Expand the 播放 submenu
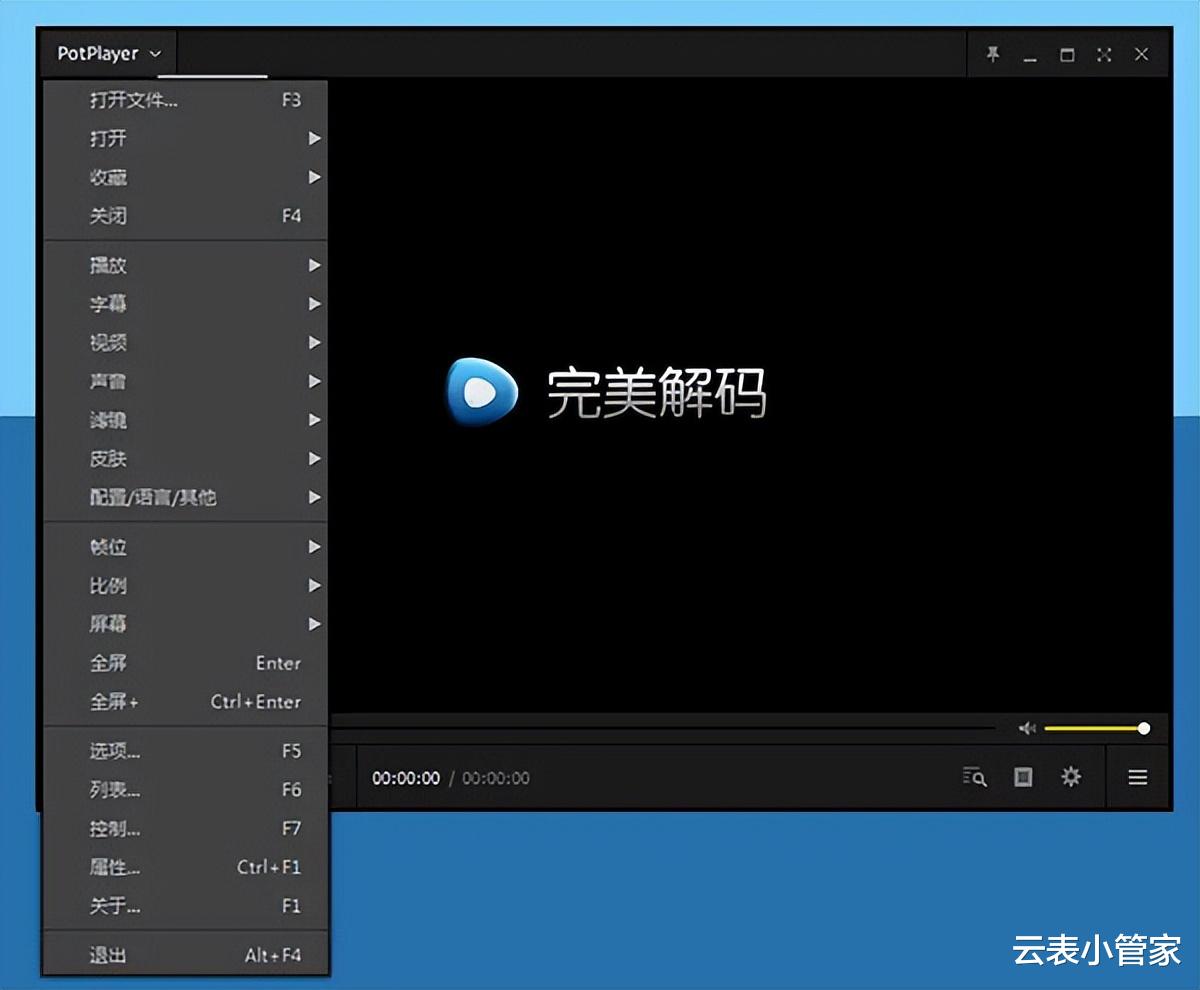Viewport: 1200px width, 990px height. click(186, 265)
